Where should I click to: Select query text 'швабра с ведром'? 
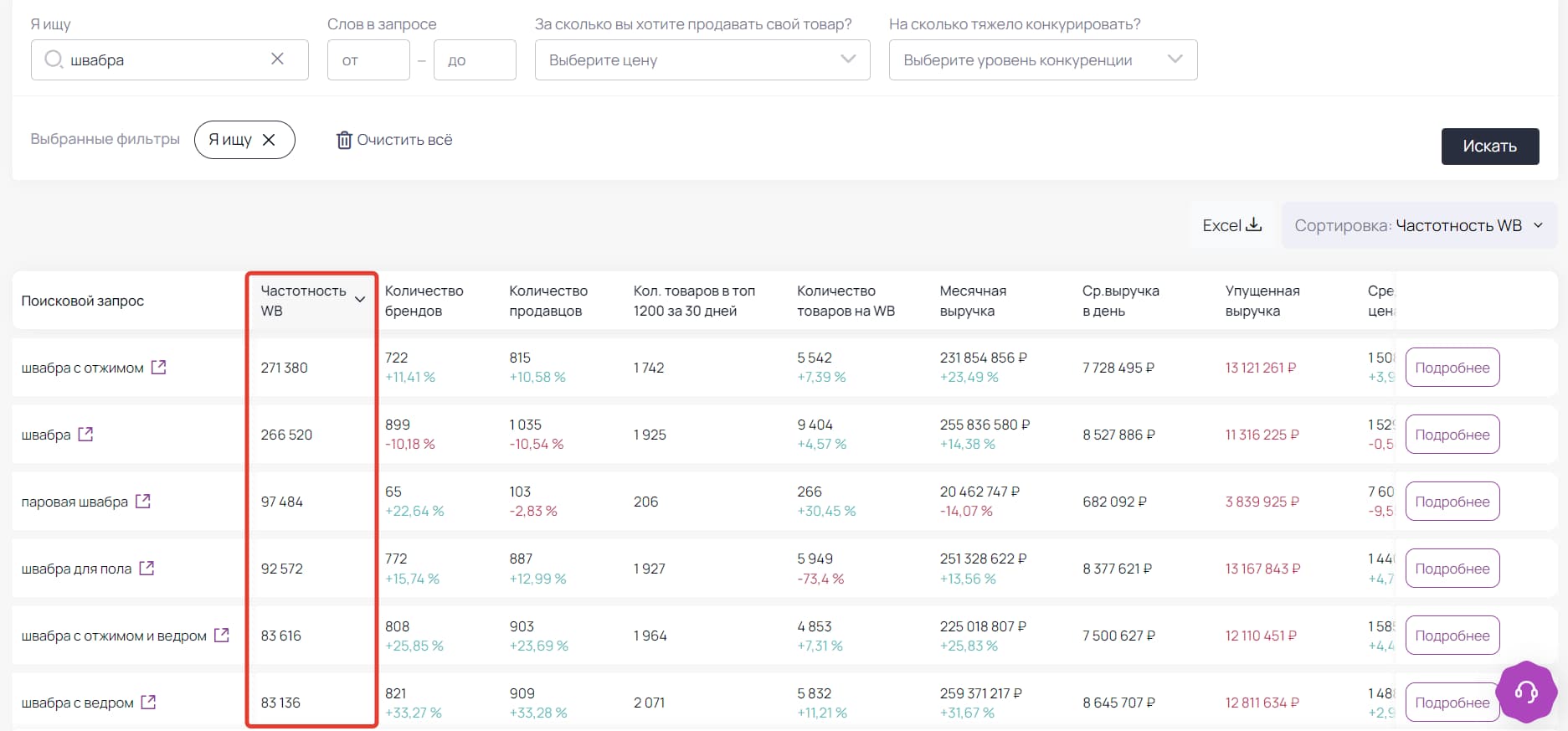point(77,703)
